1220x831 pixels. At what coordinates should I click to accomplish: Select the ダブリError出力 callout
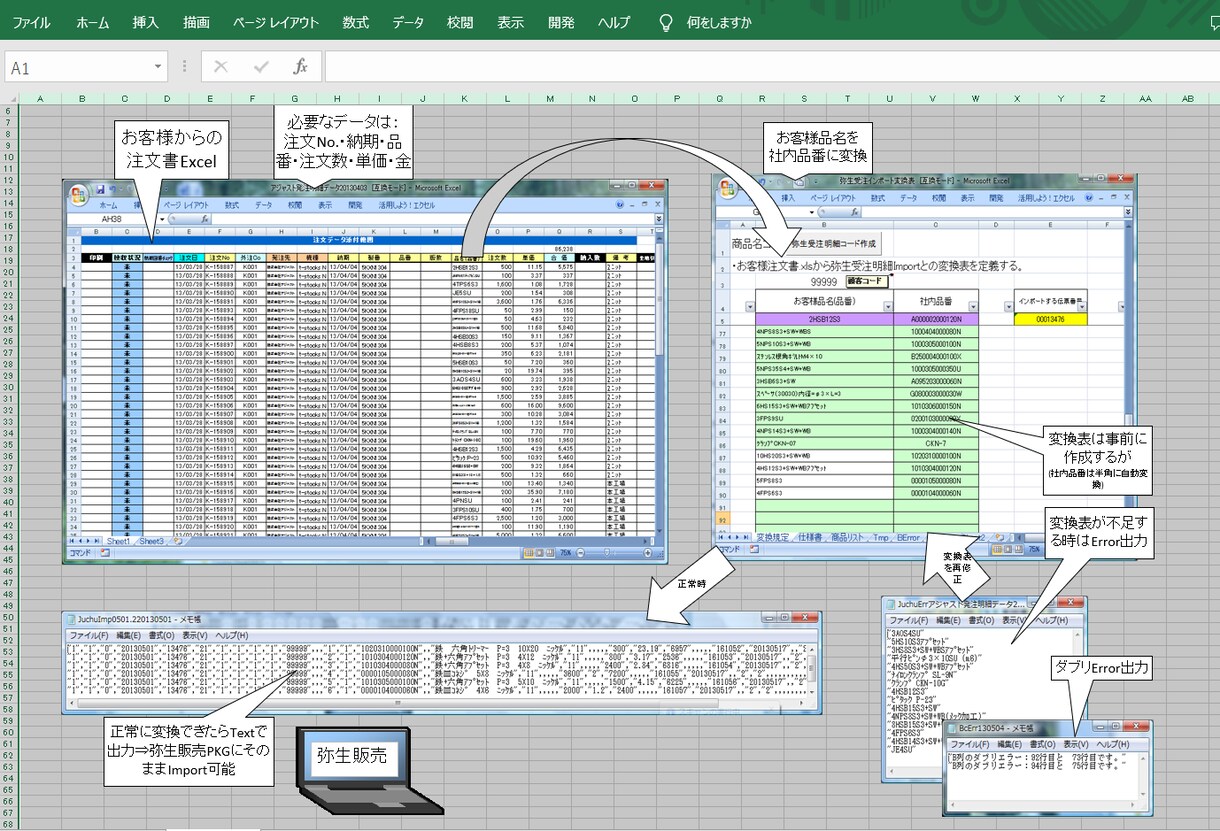point(1101,667)
